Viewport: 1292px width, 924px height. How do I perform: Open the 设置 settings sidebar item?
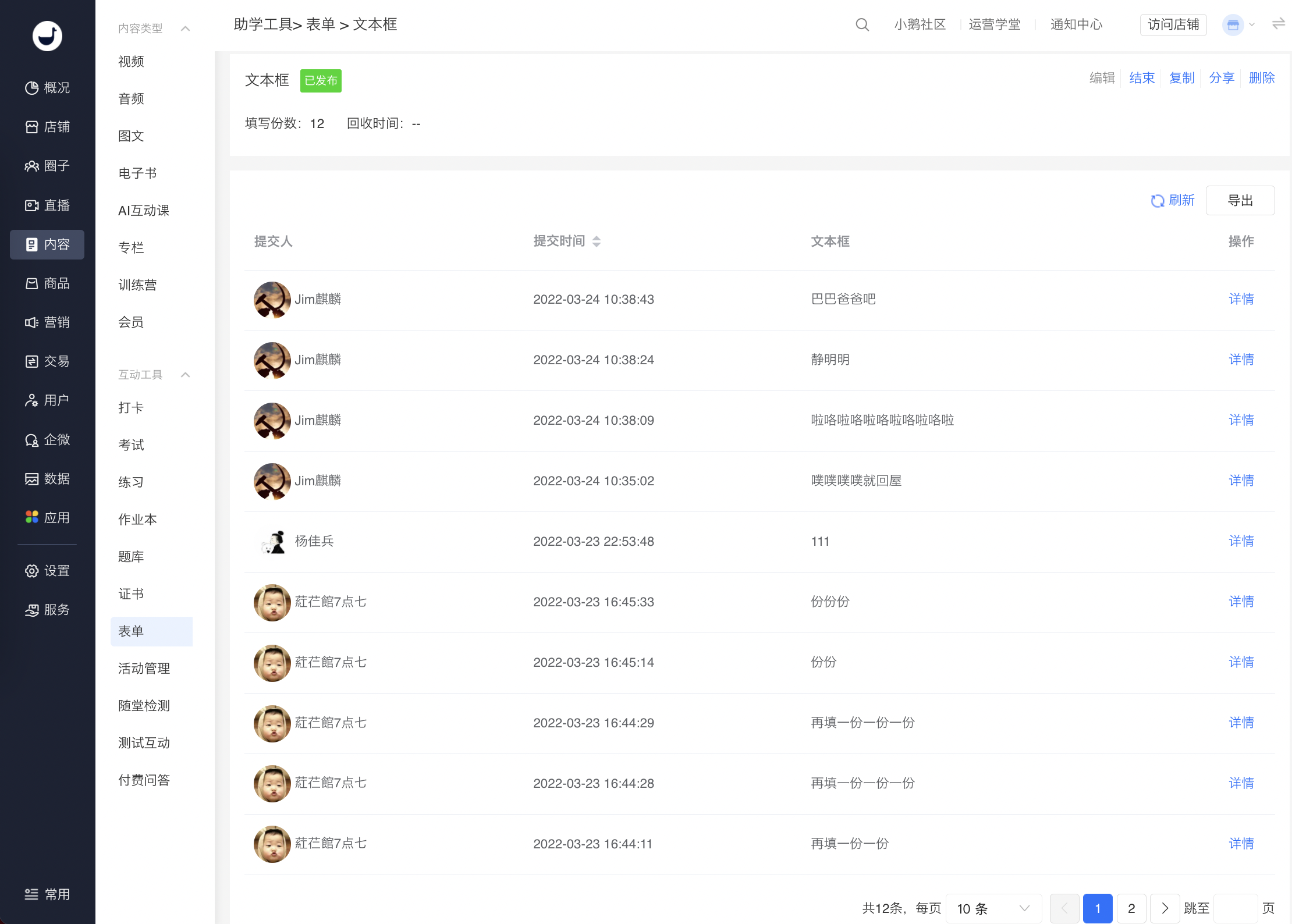(x=47, y=571)
